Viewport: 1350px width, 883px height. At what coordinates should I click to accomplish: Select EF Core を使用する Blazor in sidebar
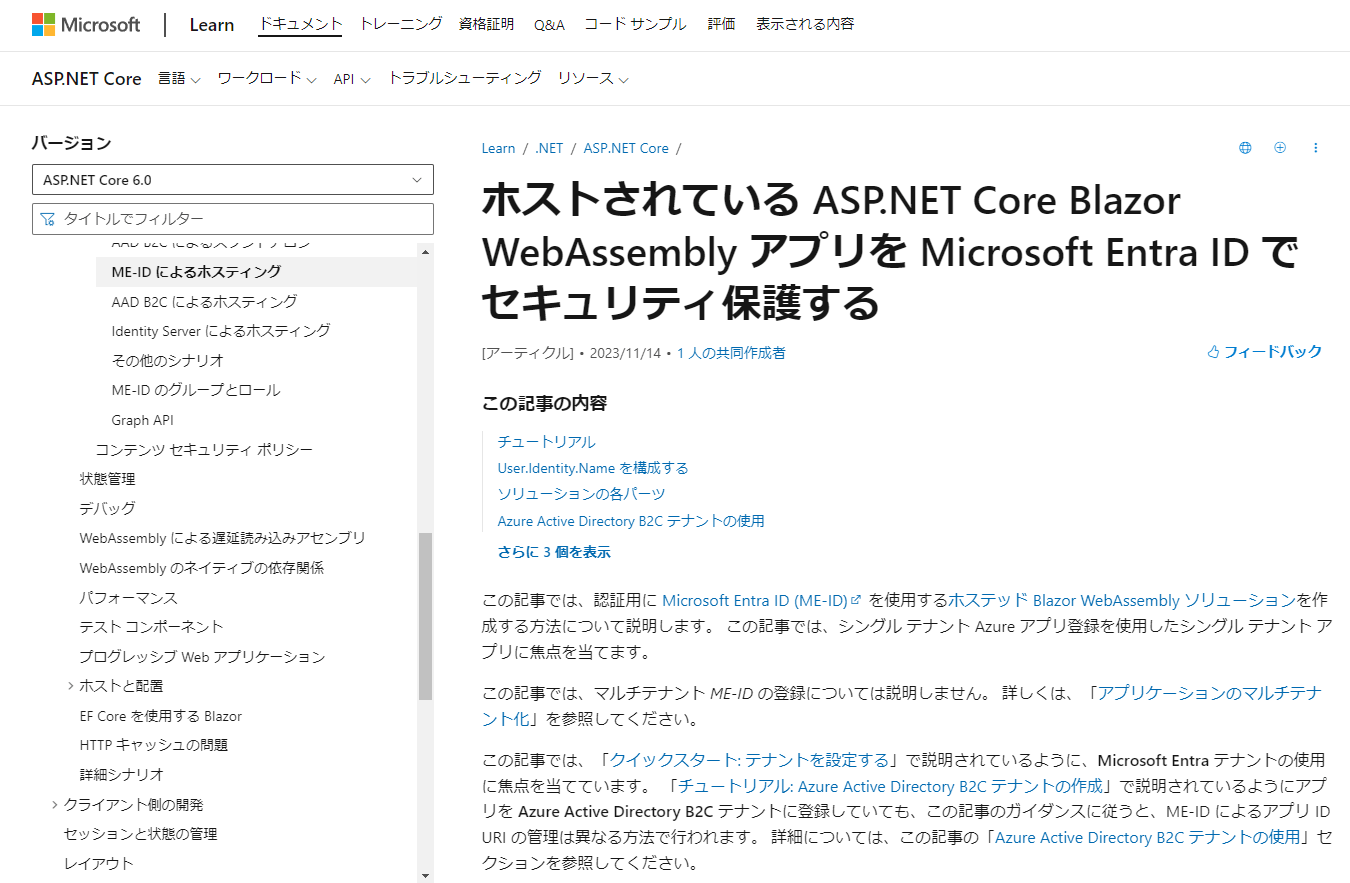160,716
